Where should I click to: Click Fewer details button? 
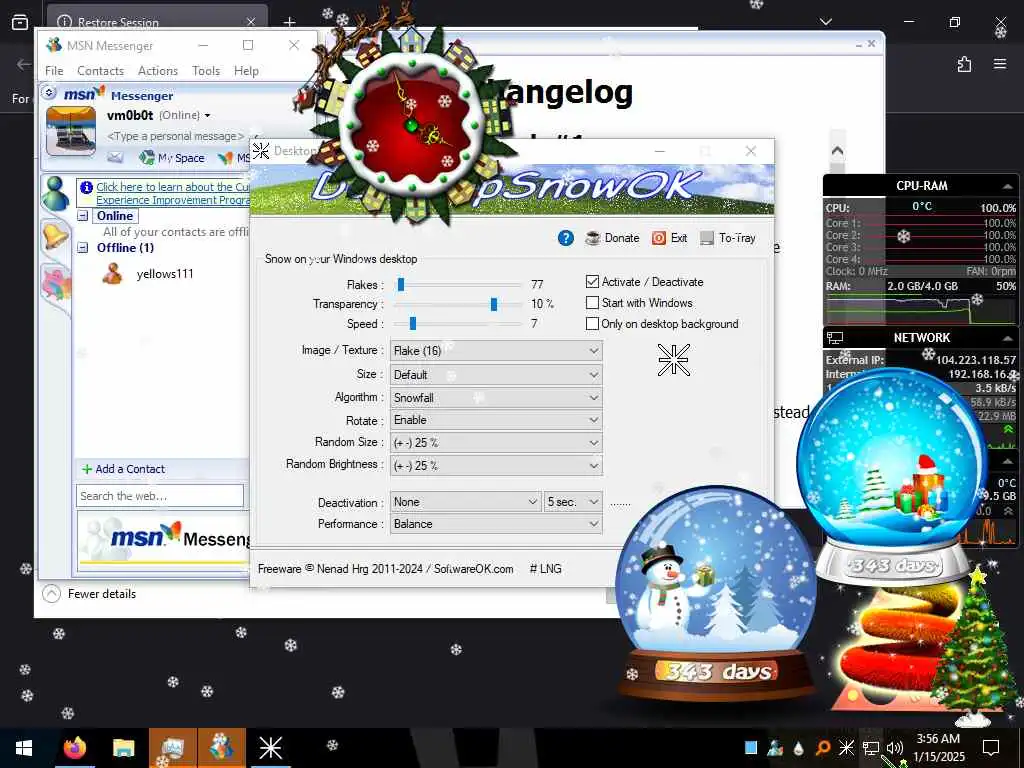point(89,594)
